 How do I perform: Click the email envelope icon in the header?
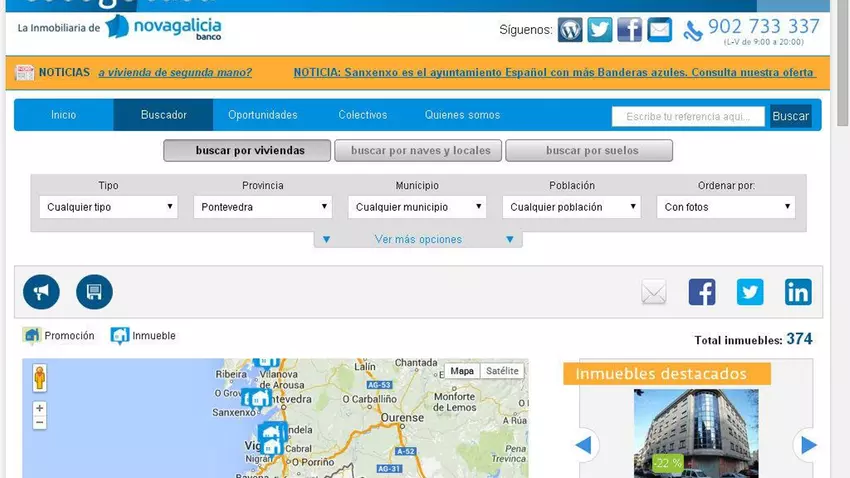coord(660,30)
